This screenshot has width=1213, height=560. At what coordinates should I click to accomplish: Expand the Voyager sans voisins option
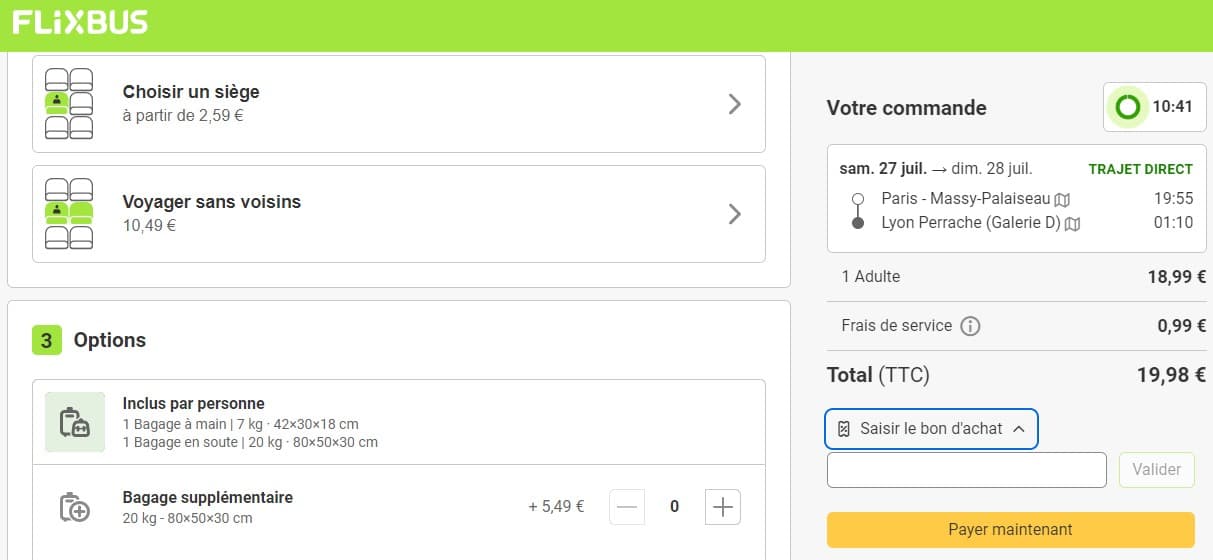coord(735,214)
